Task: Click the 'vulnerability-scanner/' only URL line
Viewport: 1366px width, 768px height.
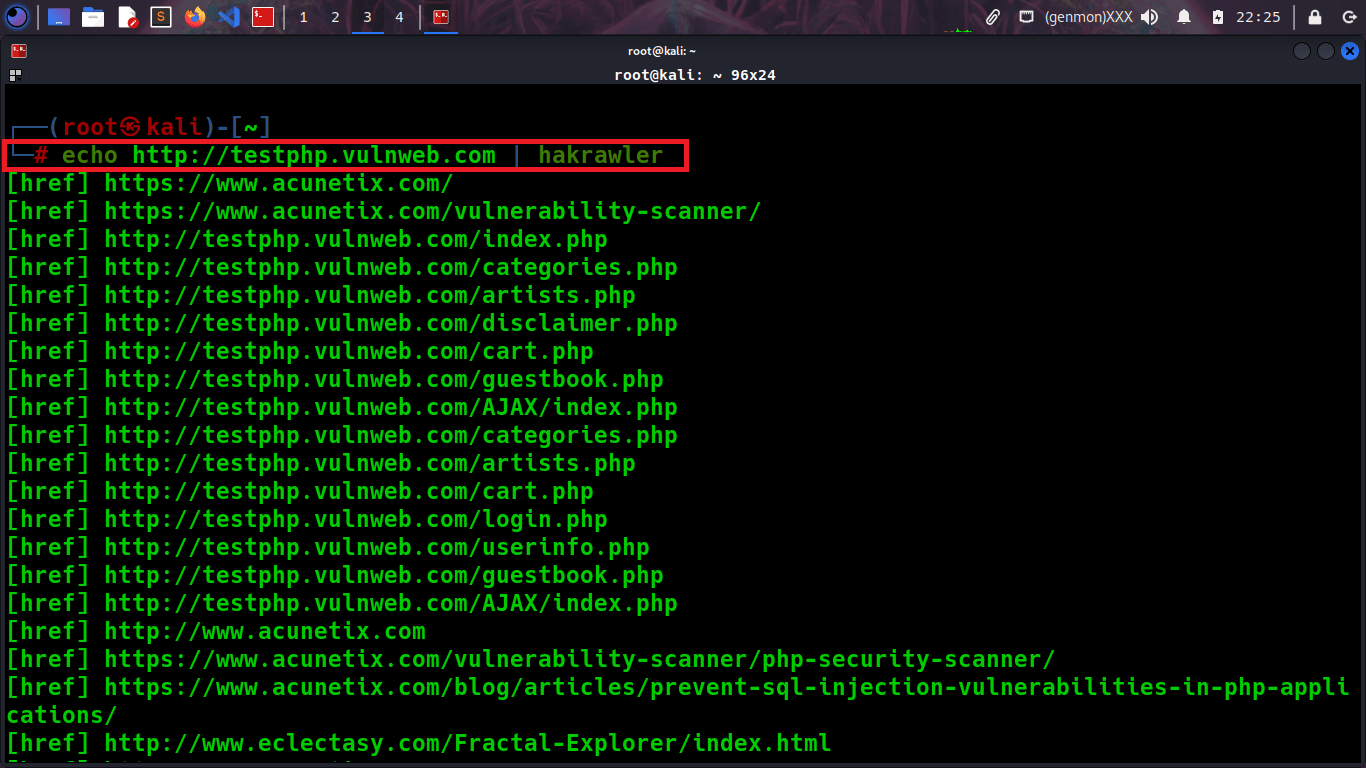Action: click(384, 211)
